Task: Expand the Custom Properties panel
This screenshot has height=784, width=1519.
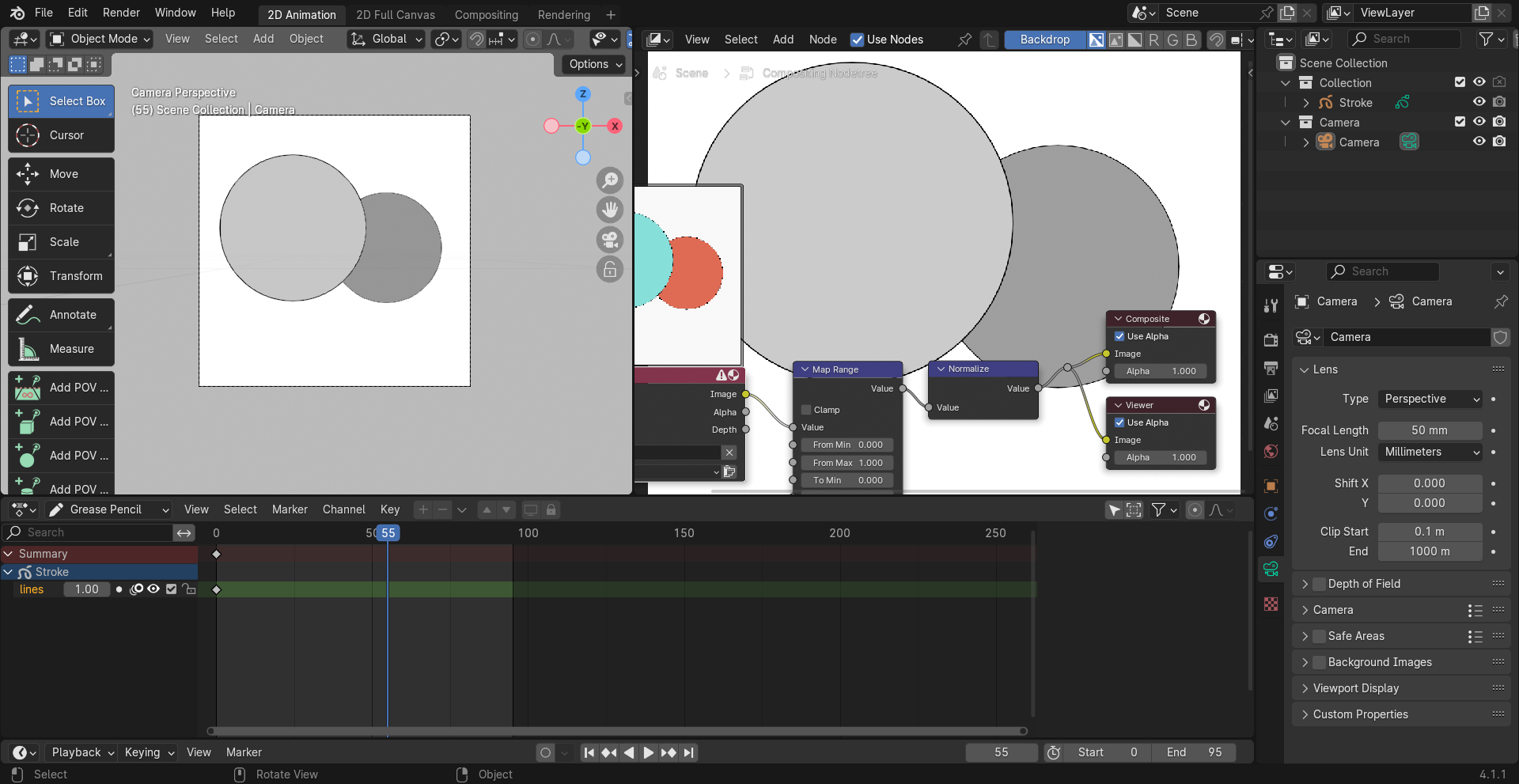Action: coord(1360,714)
